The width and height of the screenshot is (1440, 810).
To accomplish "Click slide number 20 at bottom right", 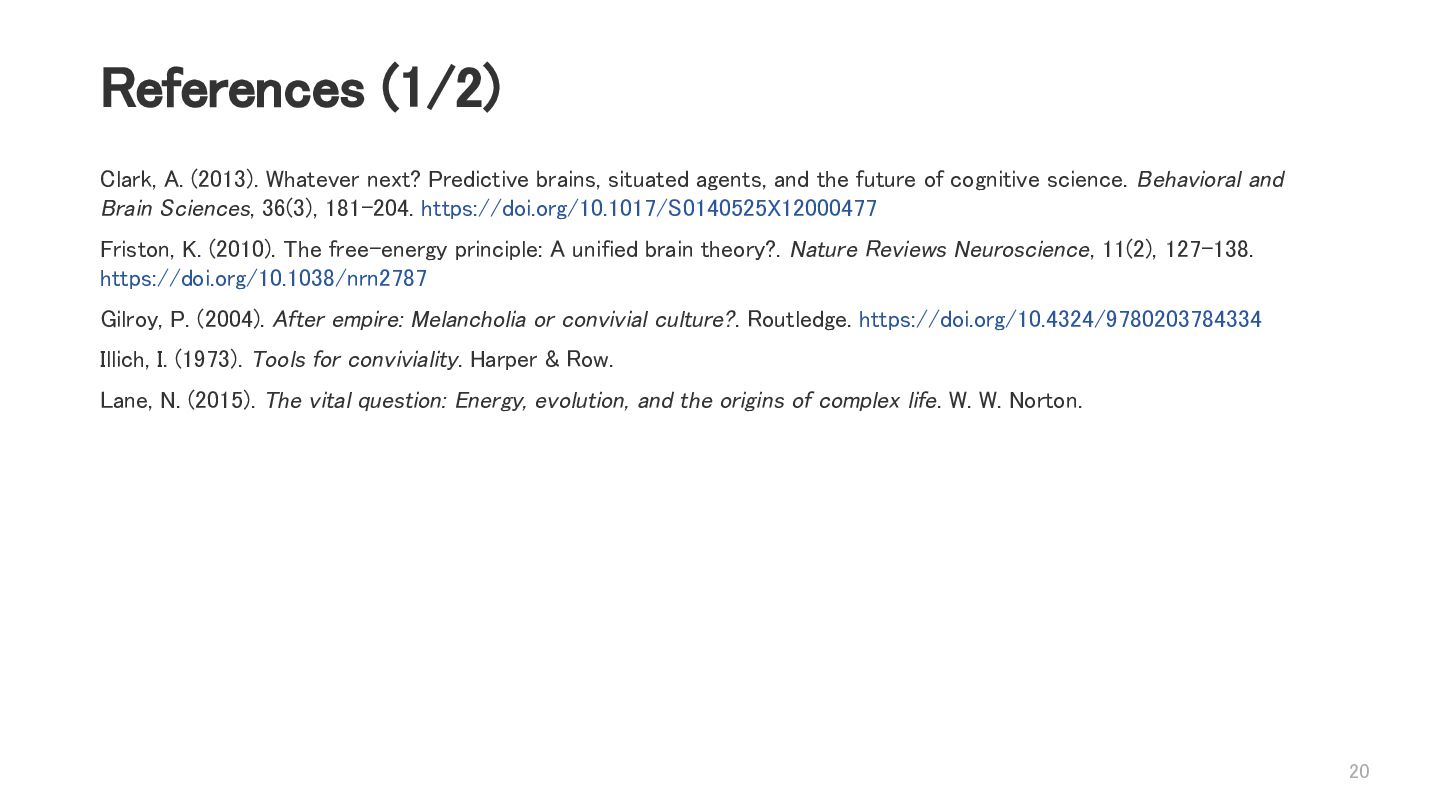I will pos(1358,771).
